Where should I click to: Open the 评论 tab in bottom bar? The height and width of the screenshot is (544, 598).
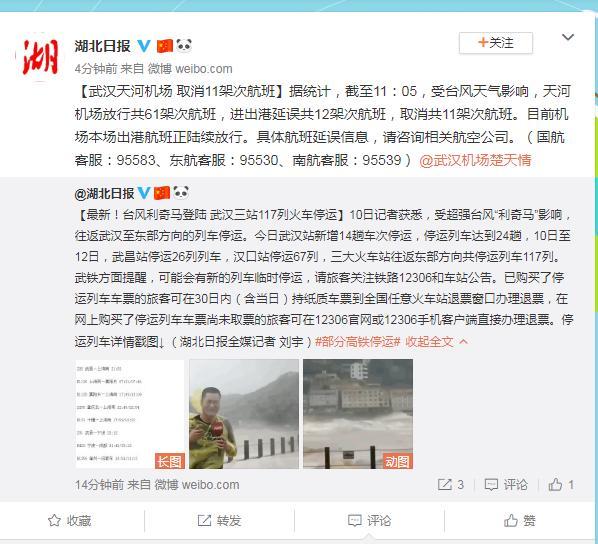pyautogui.click(x=369, y=520)
